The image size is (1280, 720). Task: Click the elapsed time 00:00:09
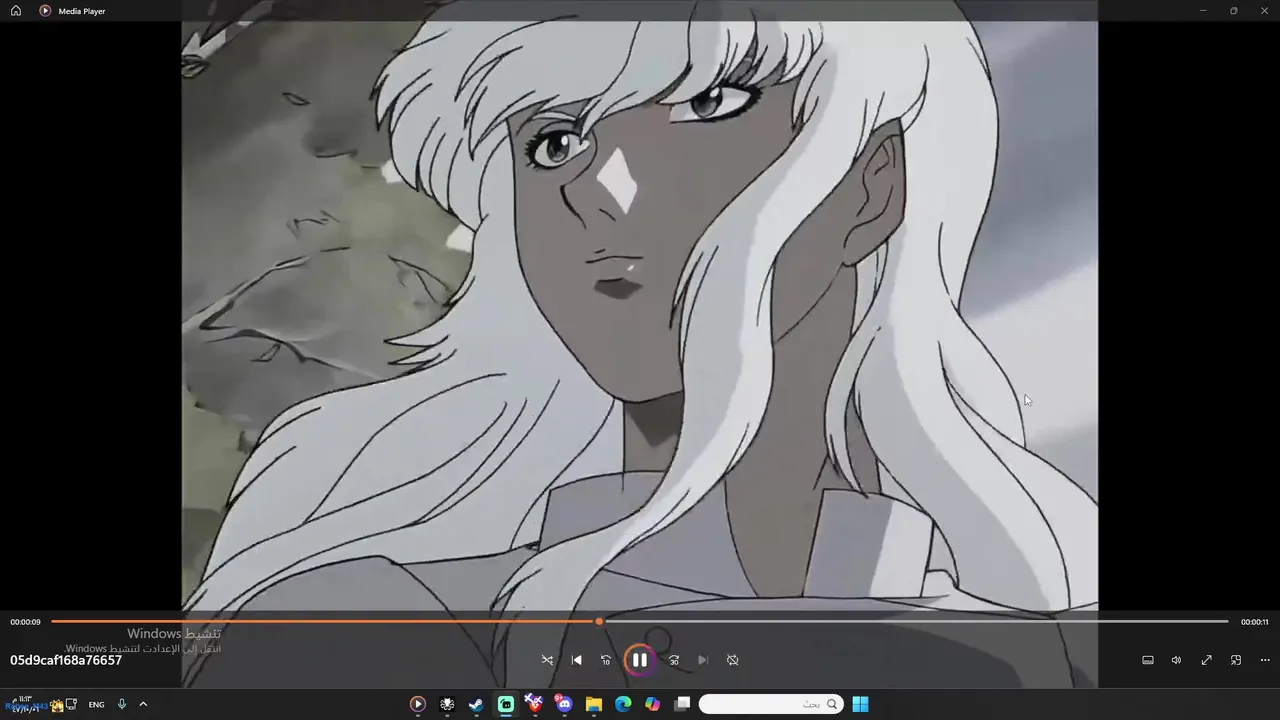tap(25, 622)
